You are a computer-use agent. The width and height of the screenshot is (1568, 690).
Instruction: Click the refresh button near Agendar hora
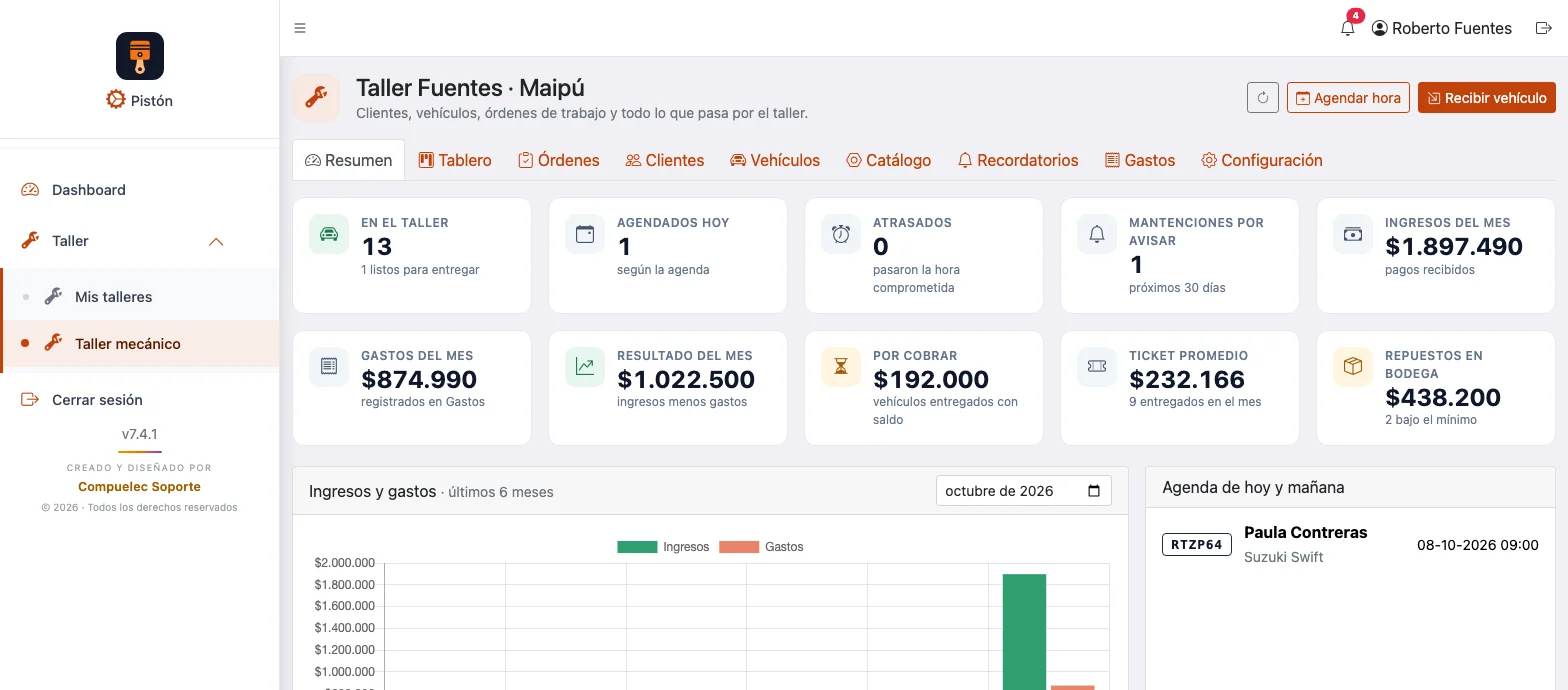point(1263,98)
